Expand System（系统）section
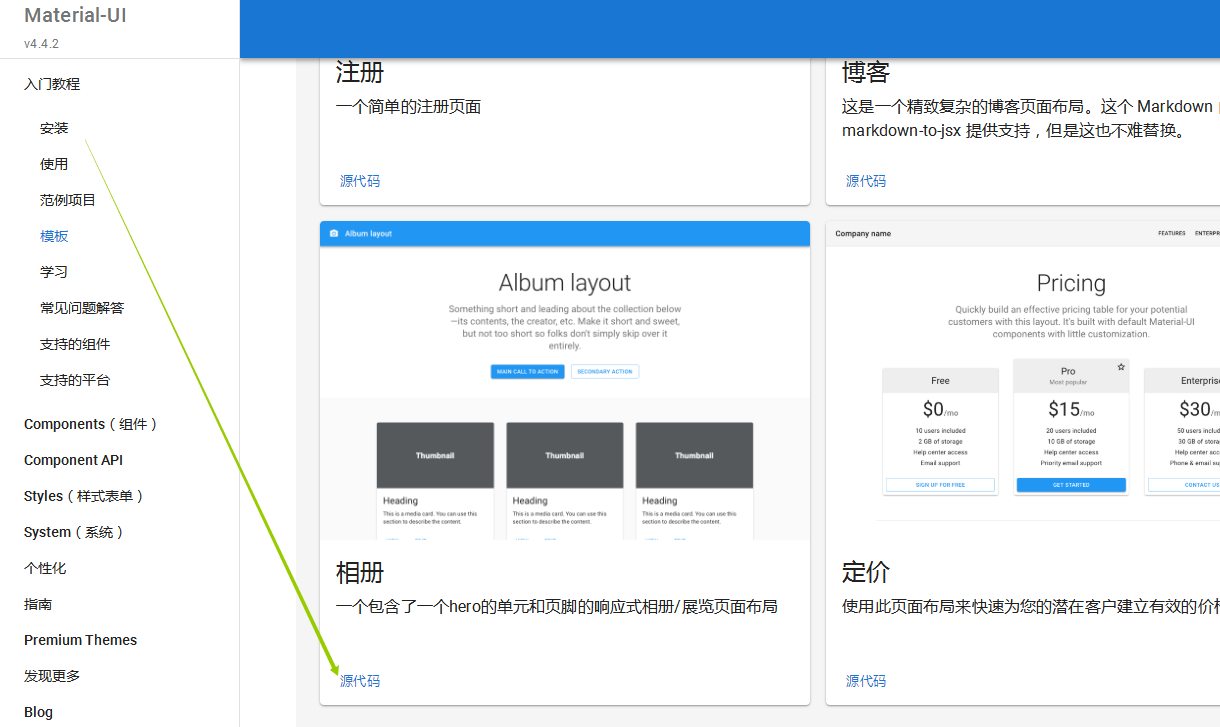 pyautogui.click(x=74, y=532)
